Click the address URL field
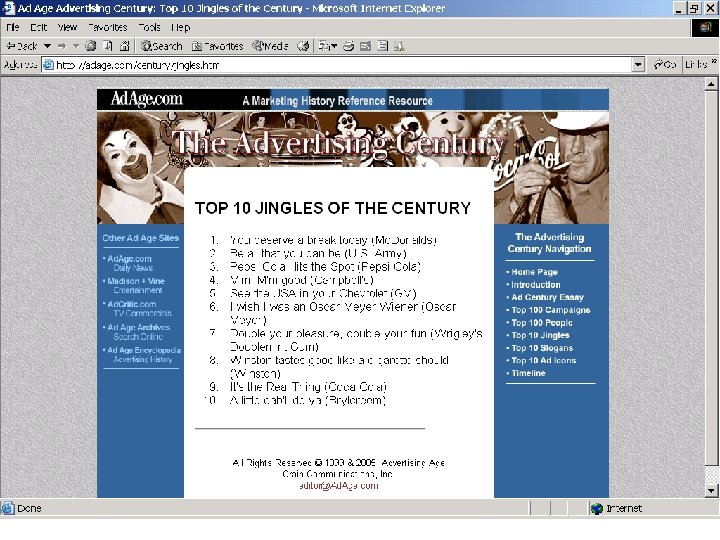The height and width of the screenshot is (540, 720). pyautogui.click(x=342, y=65)
